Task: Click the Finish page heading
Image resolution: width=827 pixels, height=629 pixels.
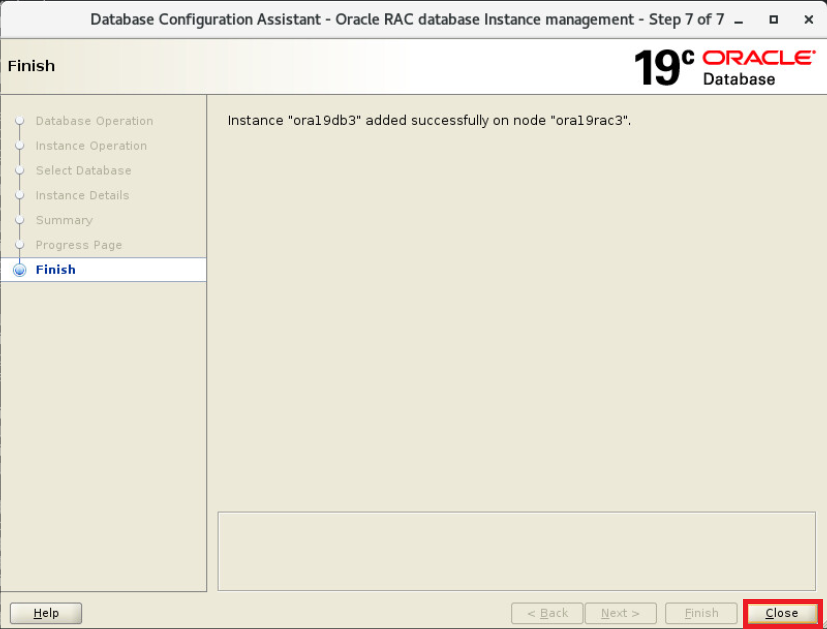Action: coord(31,66)
